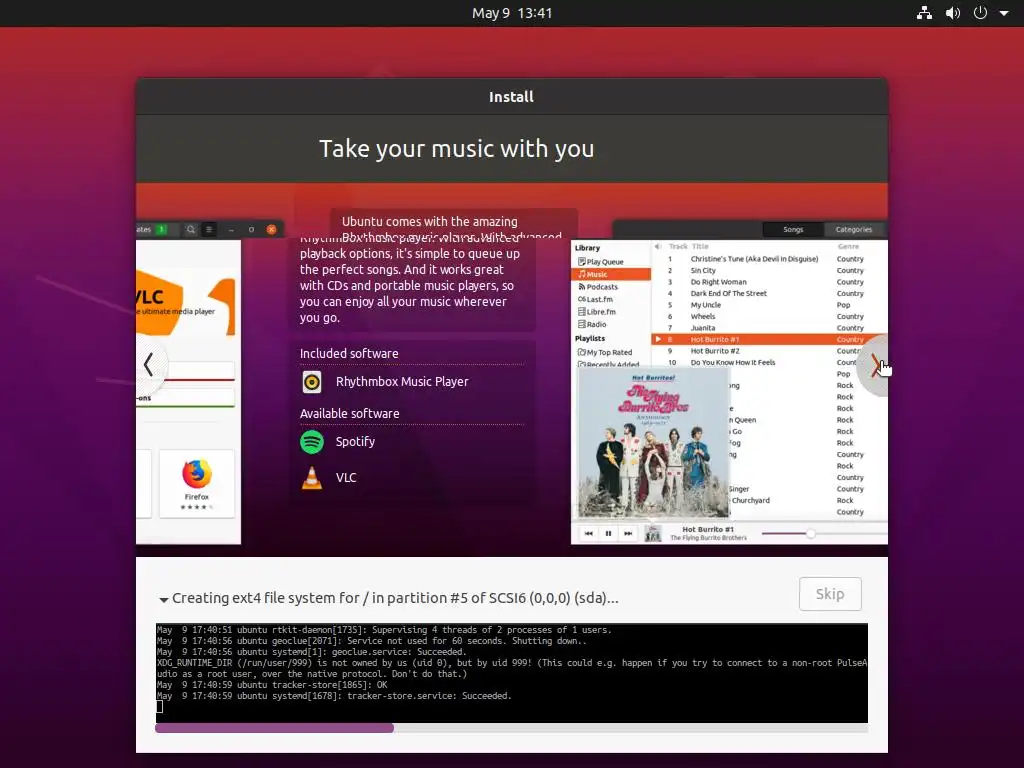The width and height of the screenshot is (1024, 768).
Task: Click the pause button in Rhythmbox
Action: click(x=608, y=534)
